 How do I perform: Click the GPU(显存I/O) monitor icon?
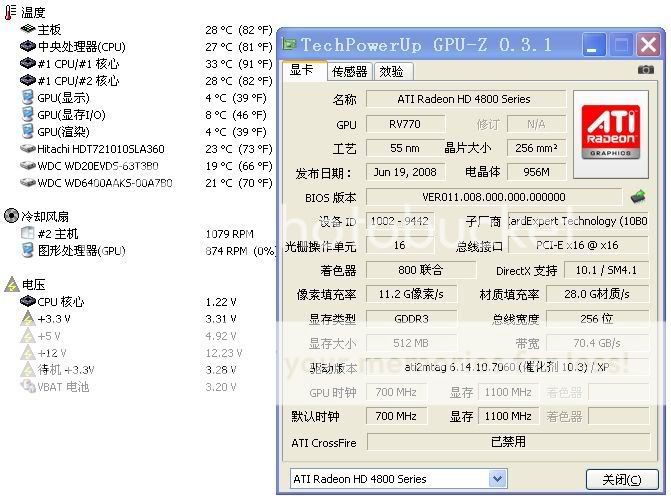27,114
